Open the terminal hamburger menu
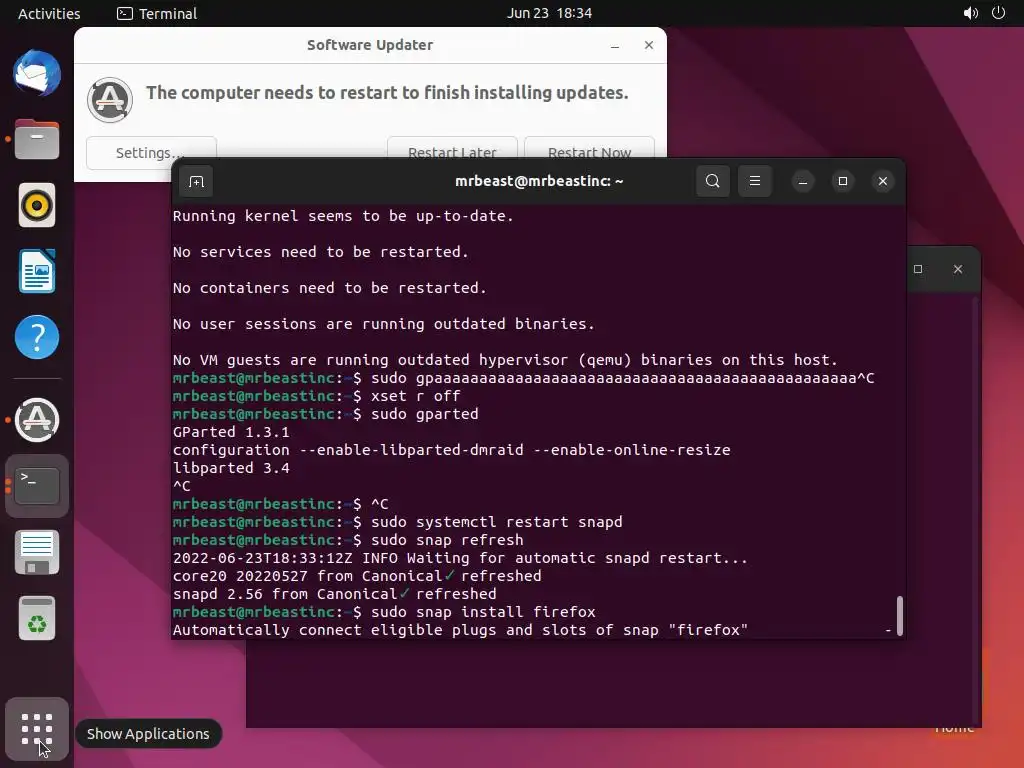Screen dimensions: 1024x768 754,181
